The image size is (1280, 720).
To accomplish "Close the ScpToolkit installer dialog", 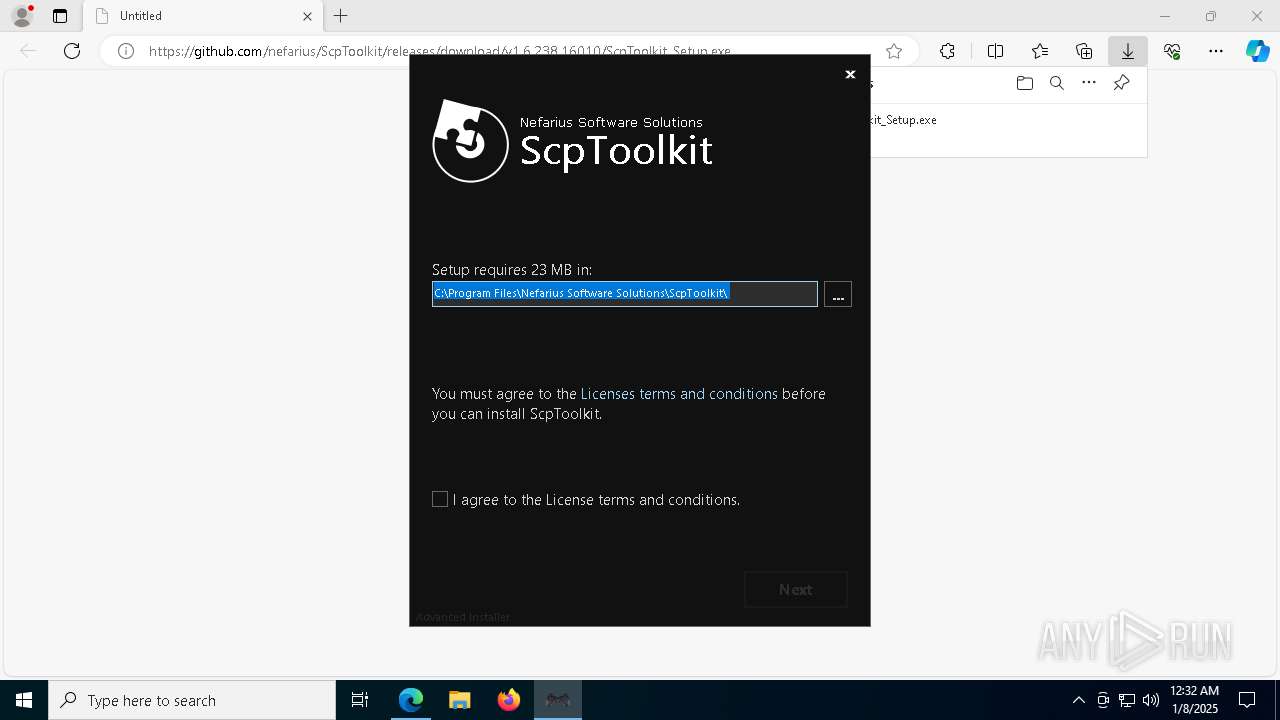I will click(x=850, y=74).
